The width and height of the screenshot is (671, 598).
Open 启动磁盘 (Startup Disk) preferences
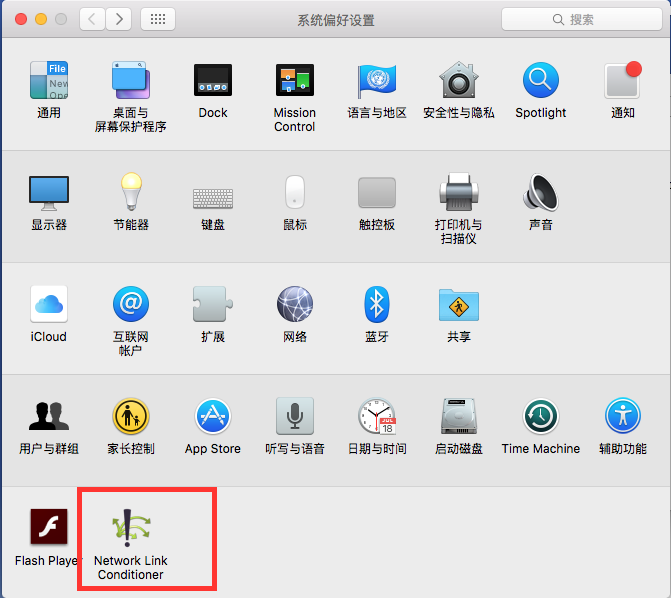459,416
